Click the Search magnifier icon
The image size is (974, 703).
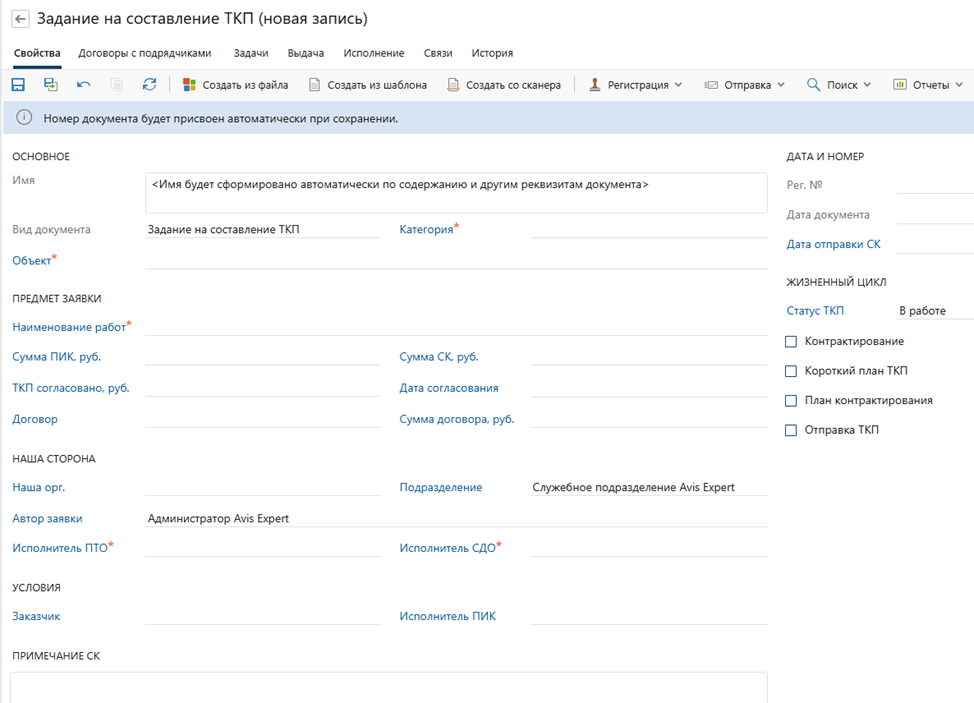pyautogui.click(x=813, y=84)
